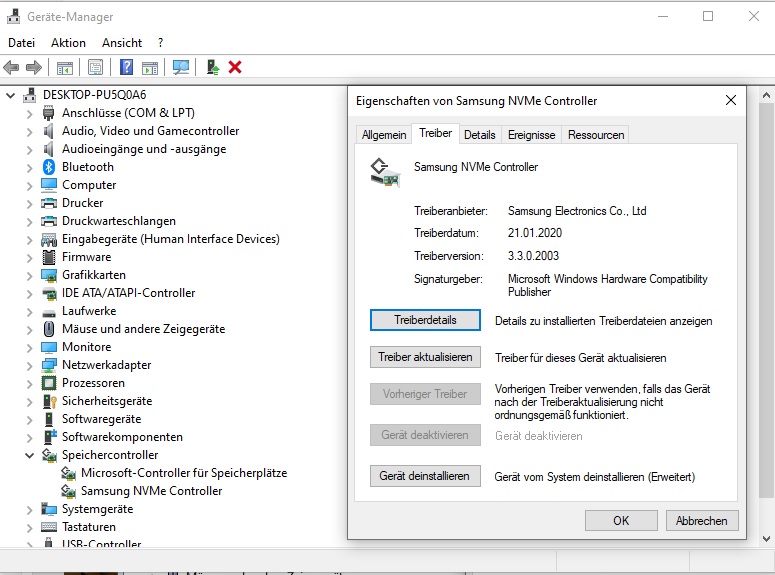Select Audioeingänge und -ausgänge item
Image resolution: width=775 pixels, height=575 pixels.
[144, 149]
